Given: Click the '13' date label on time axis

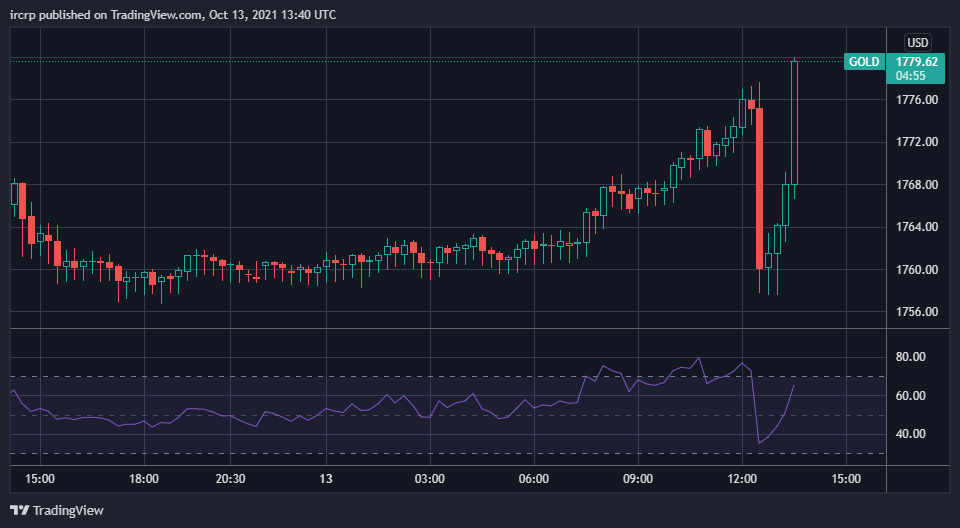Looking at the screenshot, I should click(326, 479).
